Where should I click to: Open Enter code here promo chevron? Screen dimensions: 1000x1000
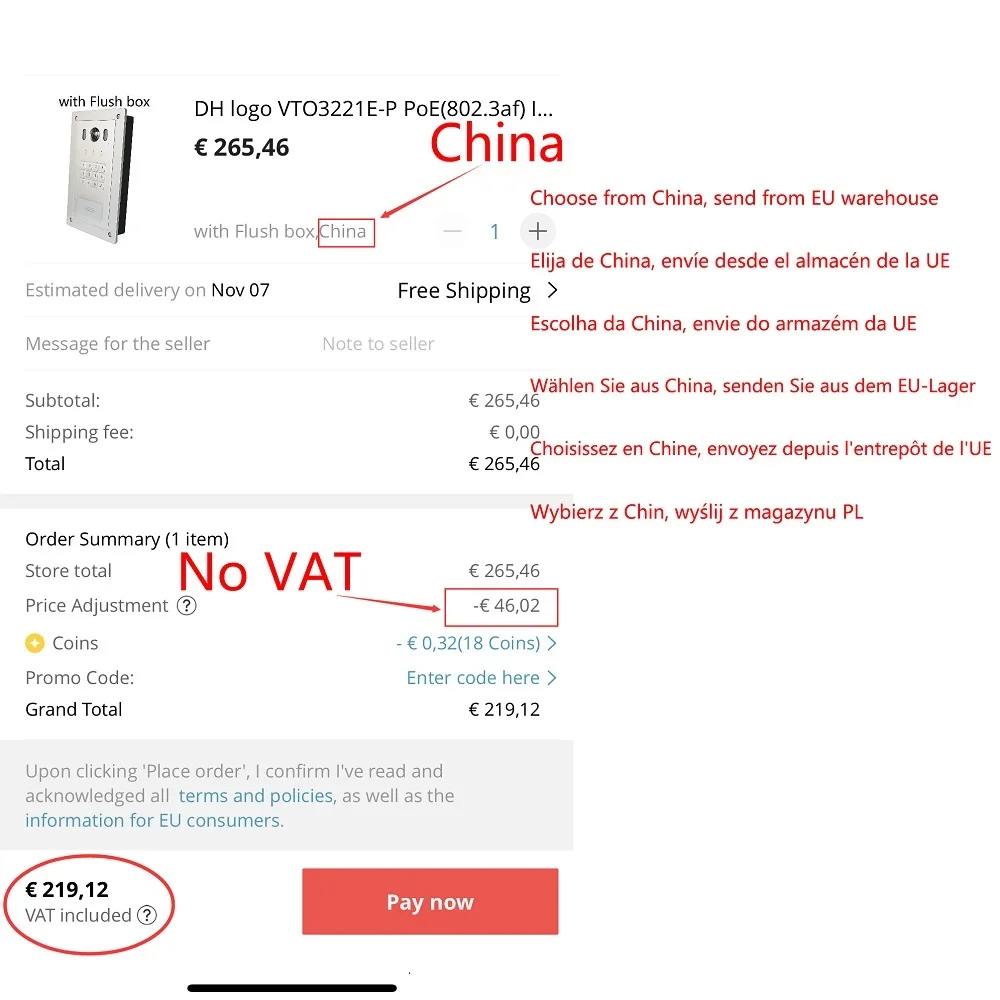(x=552, y=677)
